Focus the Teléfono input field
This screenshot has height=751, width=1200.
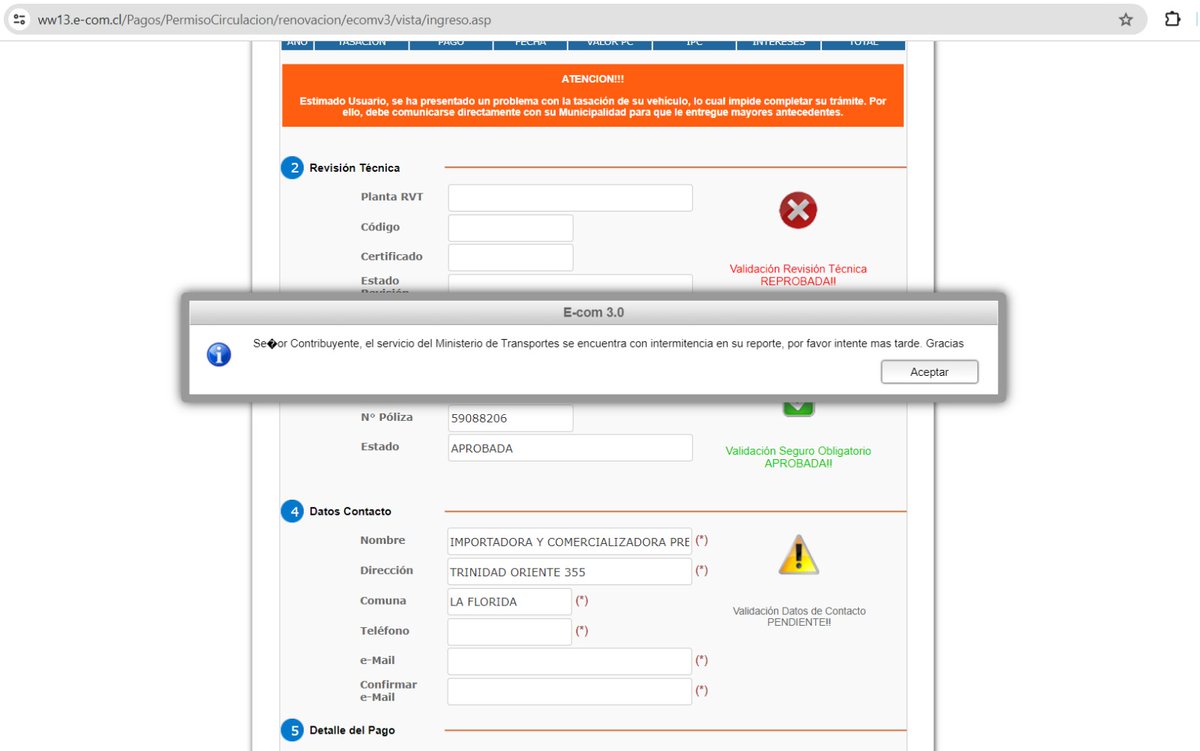click(510, 632)
